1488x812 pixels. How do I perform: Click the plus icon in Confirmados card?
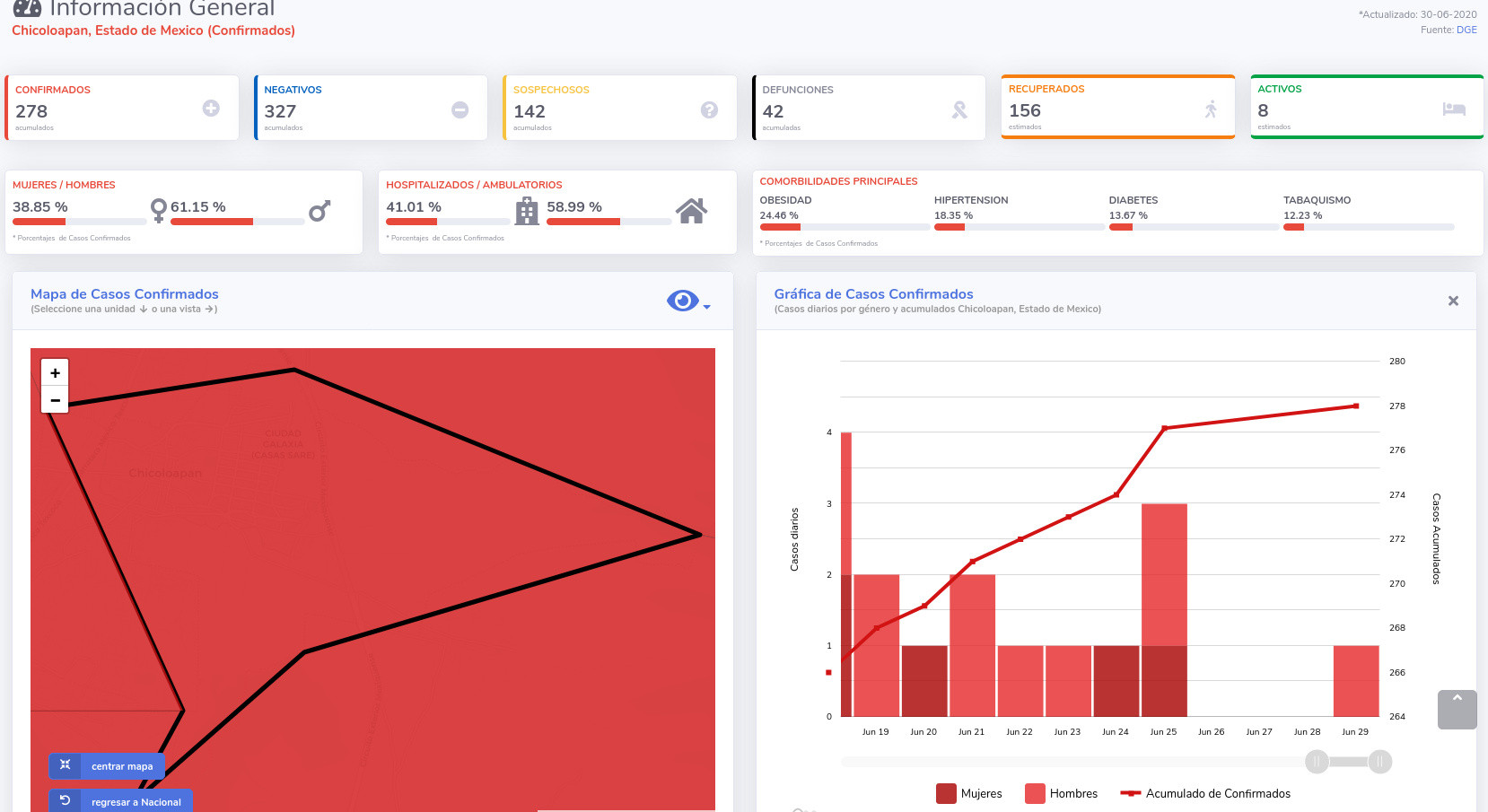(x=211, y=109)
